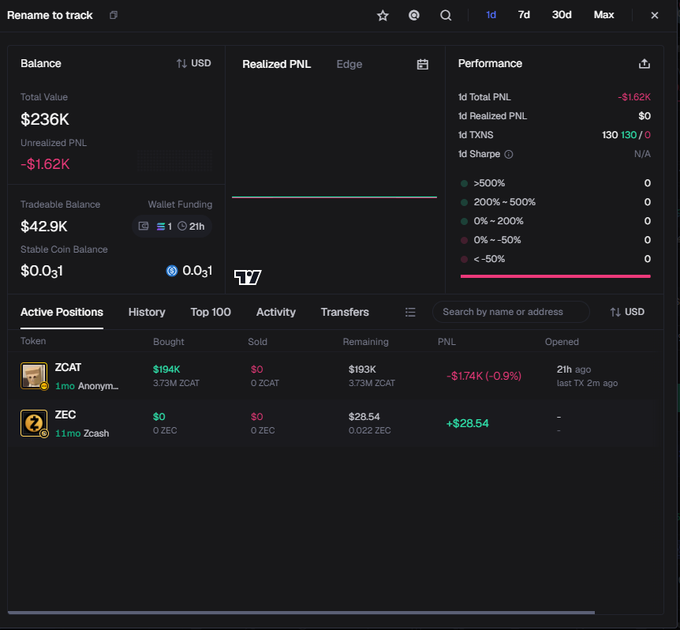Switch chart to Edge tab
The height and width of the screenshot is (630, 680).
(349, 64)
